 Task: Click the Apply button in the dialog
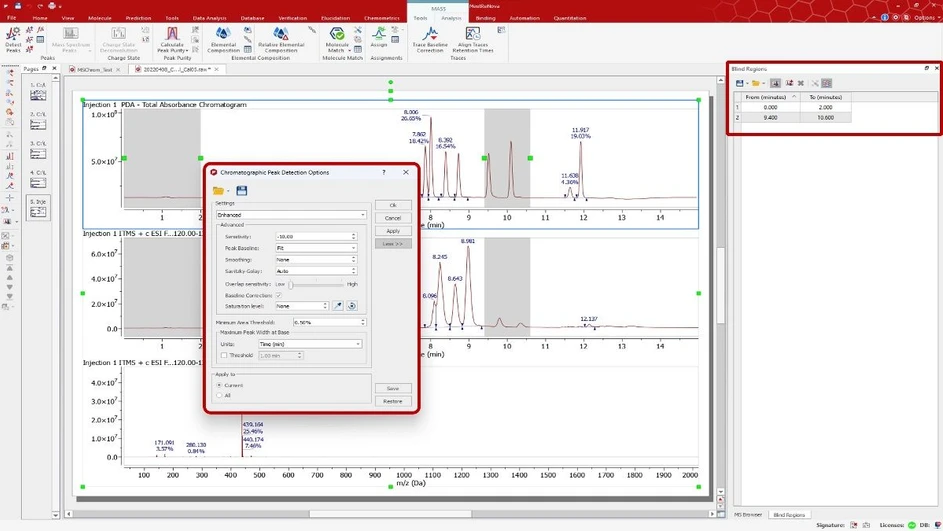[393, 231]
